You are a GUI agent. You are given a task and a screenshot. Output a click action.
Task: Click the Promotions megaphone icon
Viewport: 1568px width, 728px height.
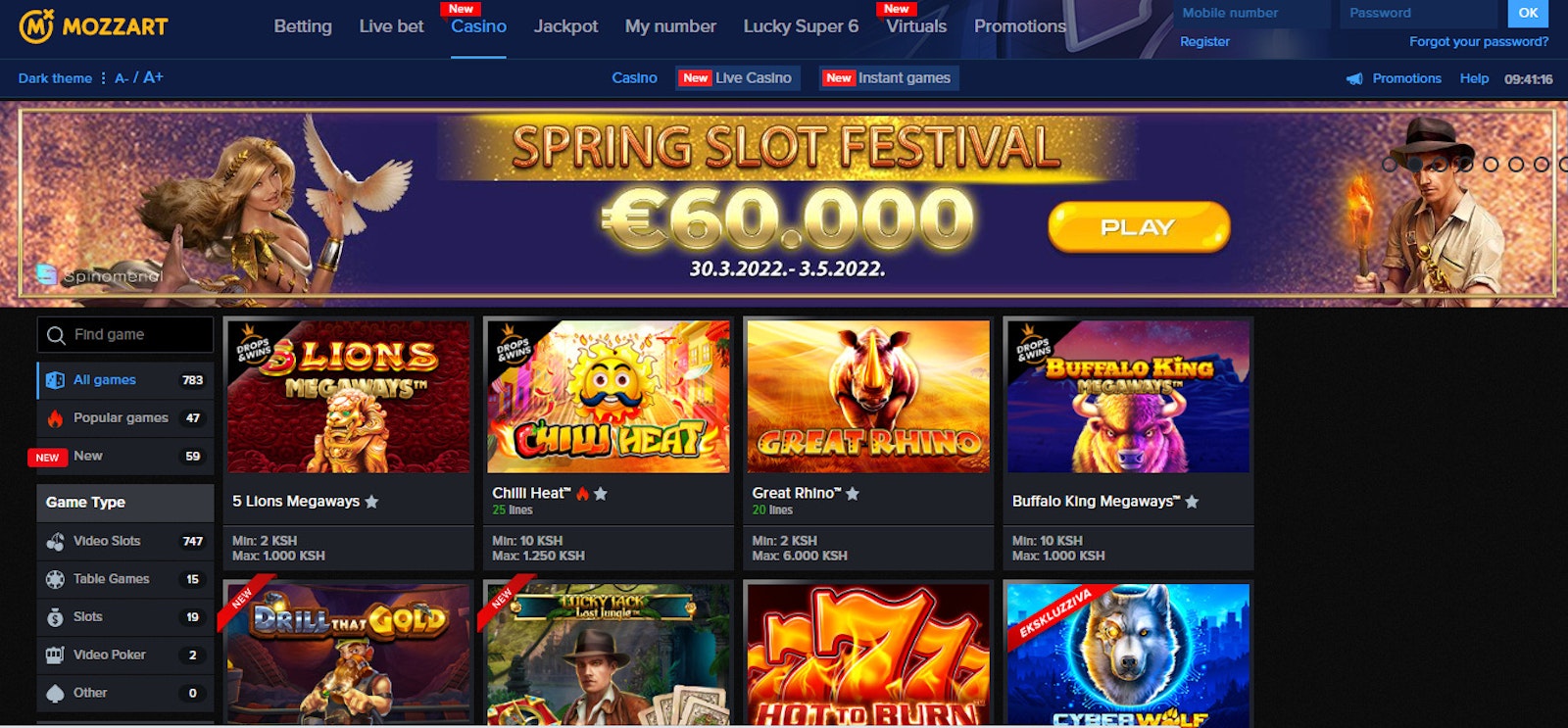click(1354, 78)
